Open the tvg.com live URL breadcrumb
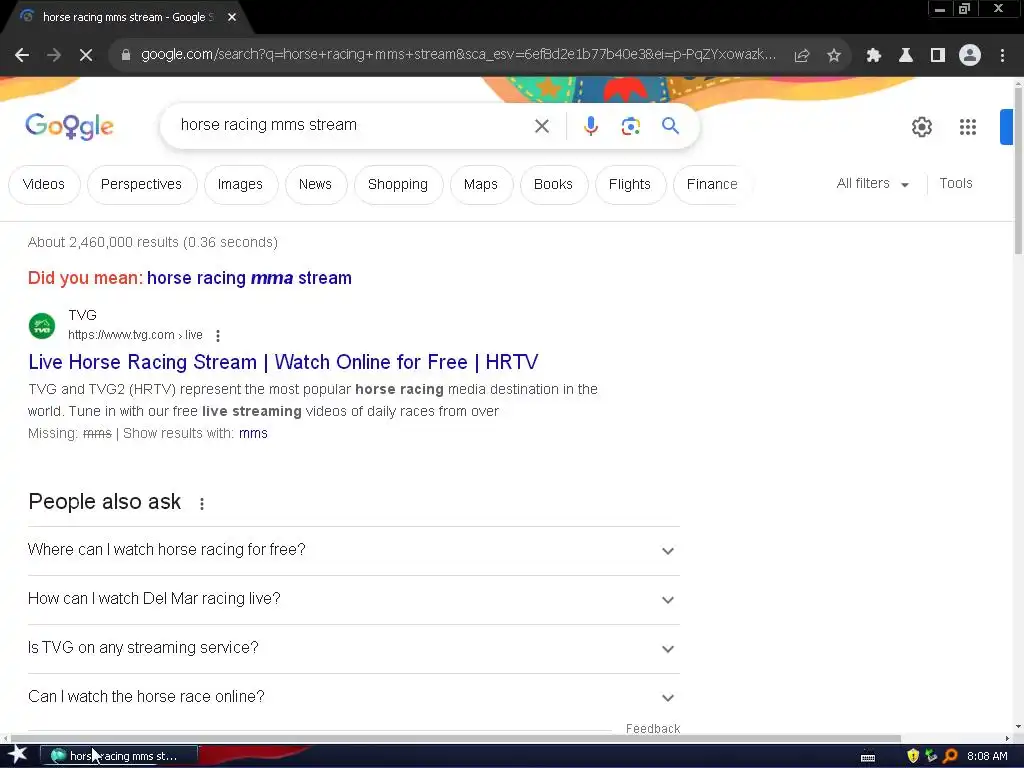 coord(135,335)
